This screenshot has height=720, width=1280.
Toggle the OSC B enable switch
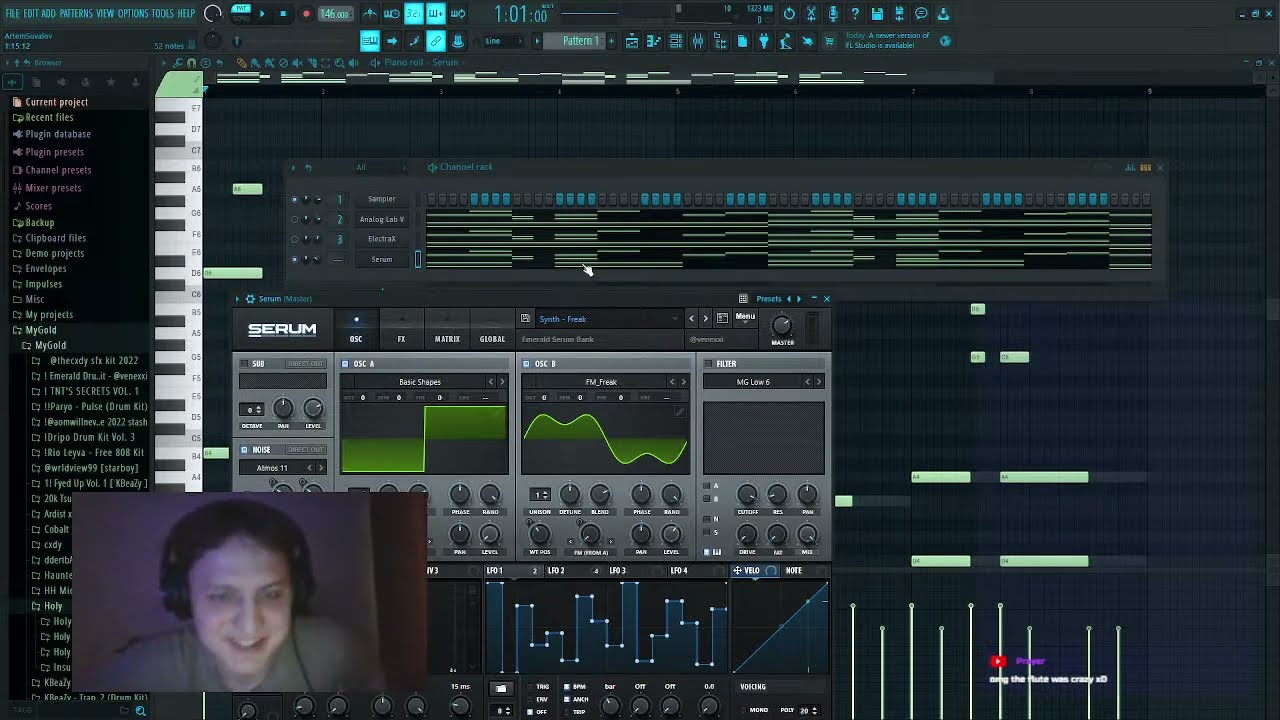pyautogui.click(x=527, y=364)
